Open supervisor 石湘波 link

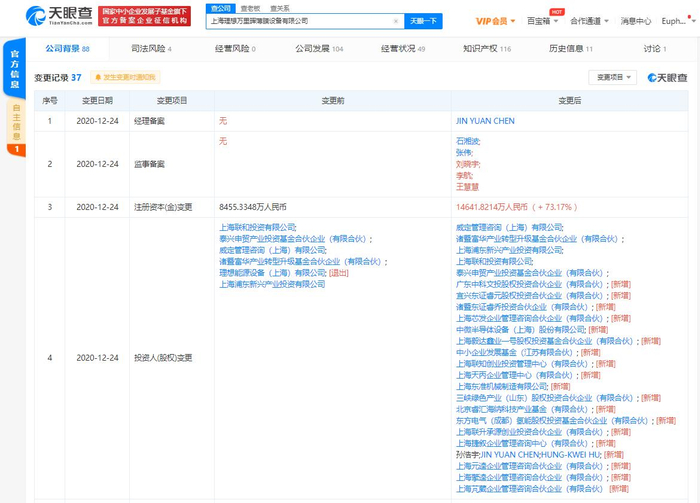467,141
